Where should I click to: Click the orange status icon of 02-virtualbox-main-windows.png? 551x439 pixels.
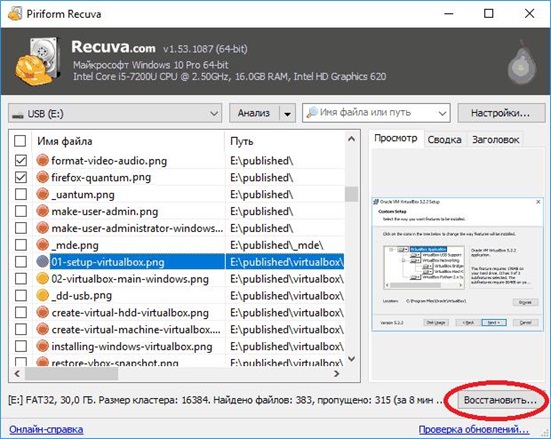tap(43, 278)
